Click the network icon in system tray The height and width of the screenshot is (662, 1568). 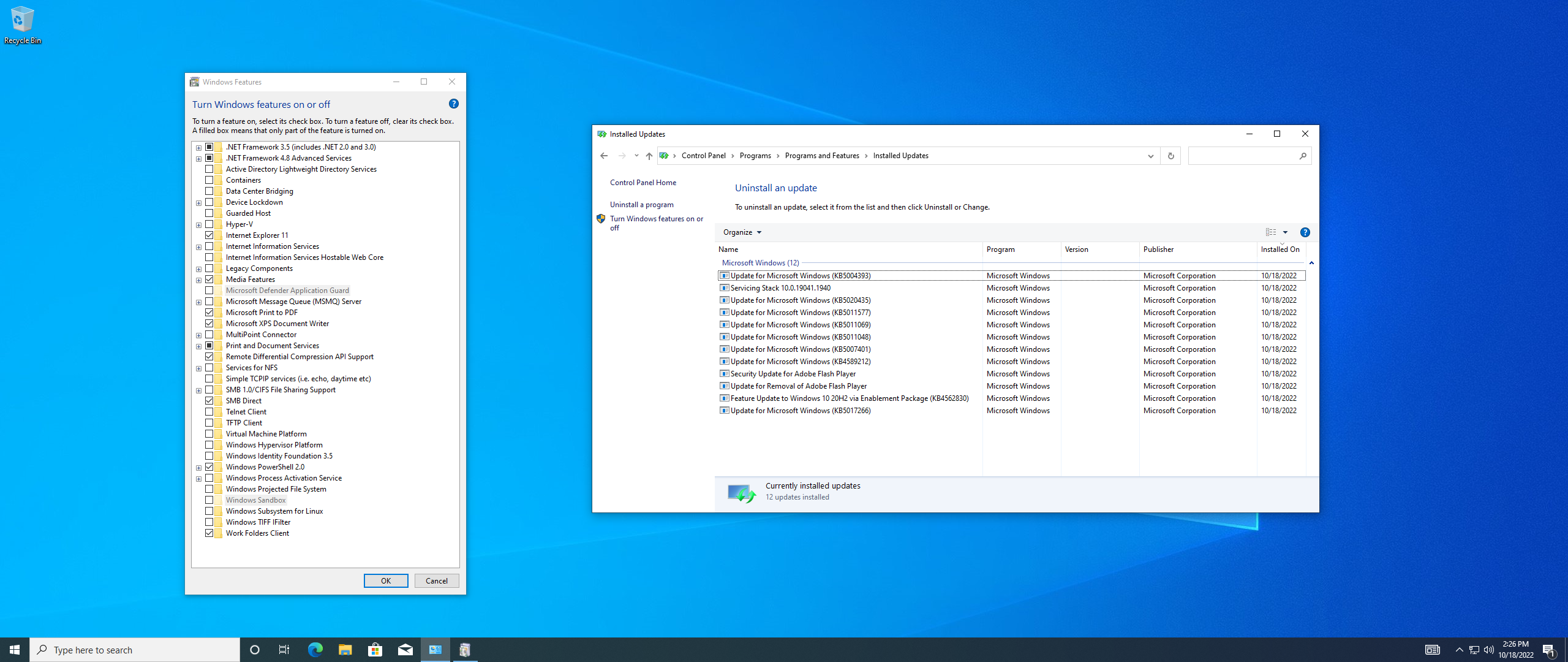pos(1474,650)
